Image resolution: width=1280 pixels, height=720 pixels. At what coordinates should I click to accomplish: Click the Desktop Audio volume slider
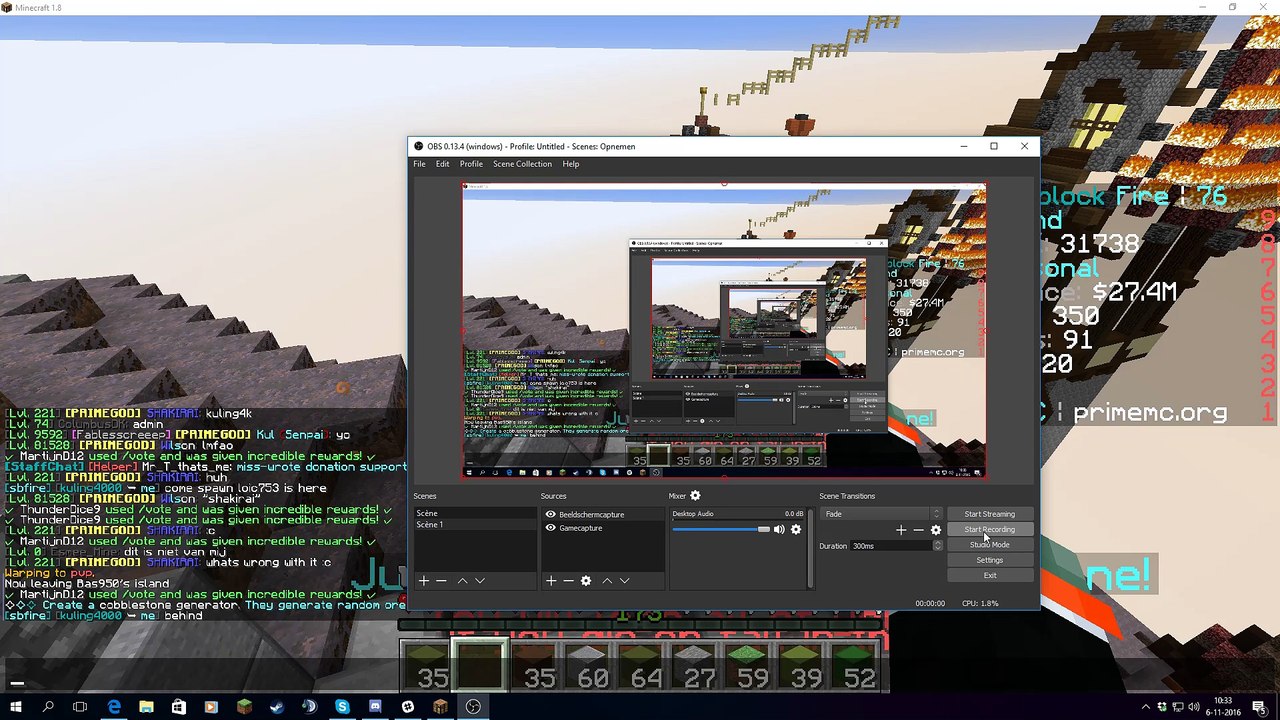pyautogui.click(x=721, y=529)
